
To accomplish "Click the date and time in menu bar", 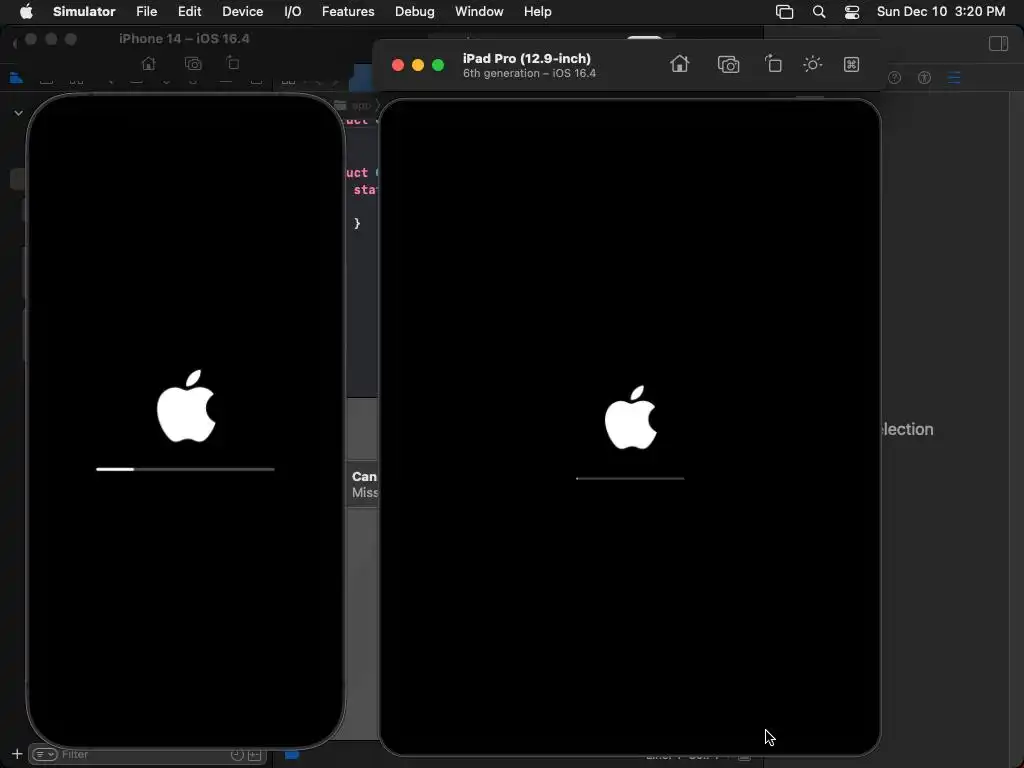I will 941,12.
